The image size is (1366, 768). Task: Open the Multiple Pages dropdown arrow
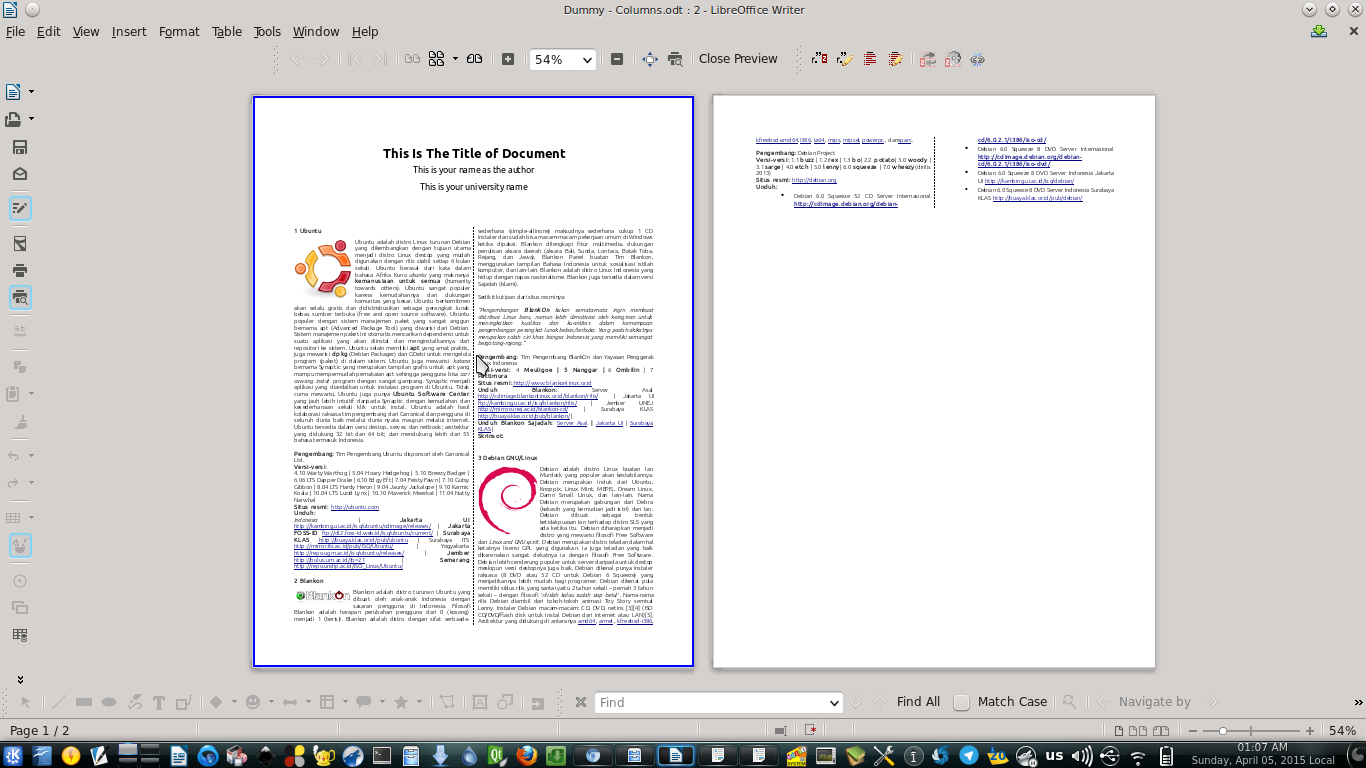click(454, 59)
